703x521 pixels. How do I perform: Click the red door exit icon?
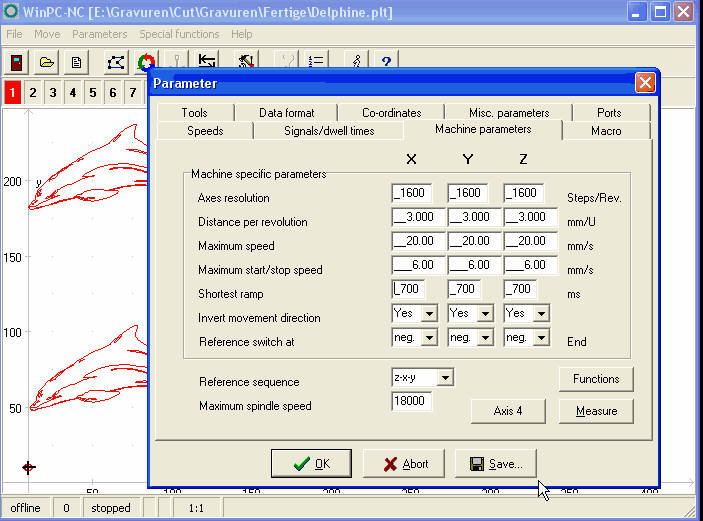[x=17, y=62]
